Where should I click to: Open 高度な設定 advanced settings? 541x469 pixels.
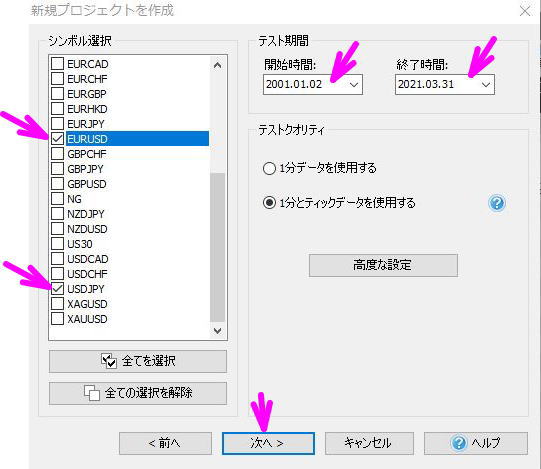[383, 265]
